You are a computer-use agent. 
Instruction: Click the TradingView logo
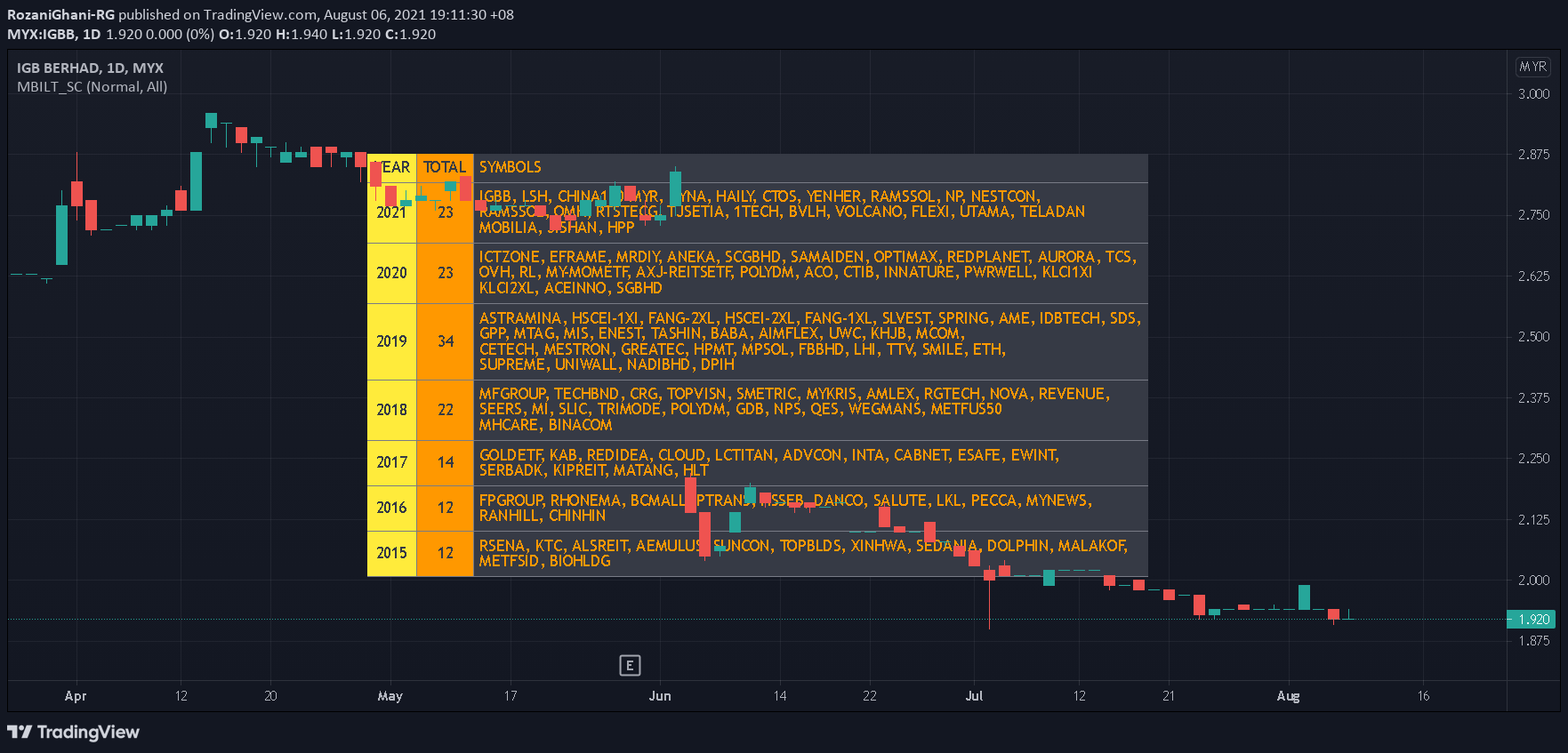(x=73, y=732)
